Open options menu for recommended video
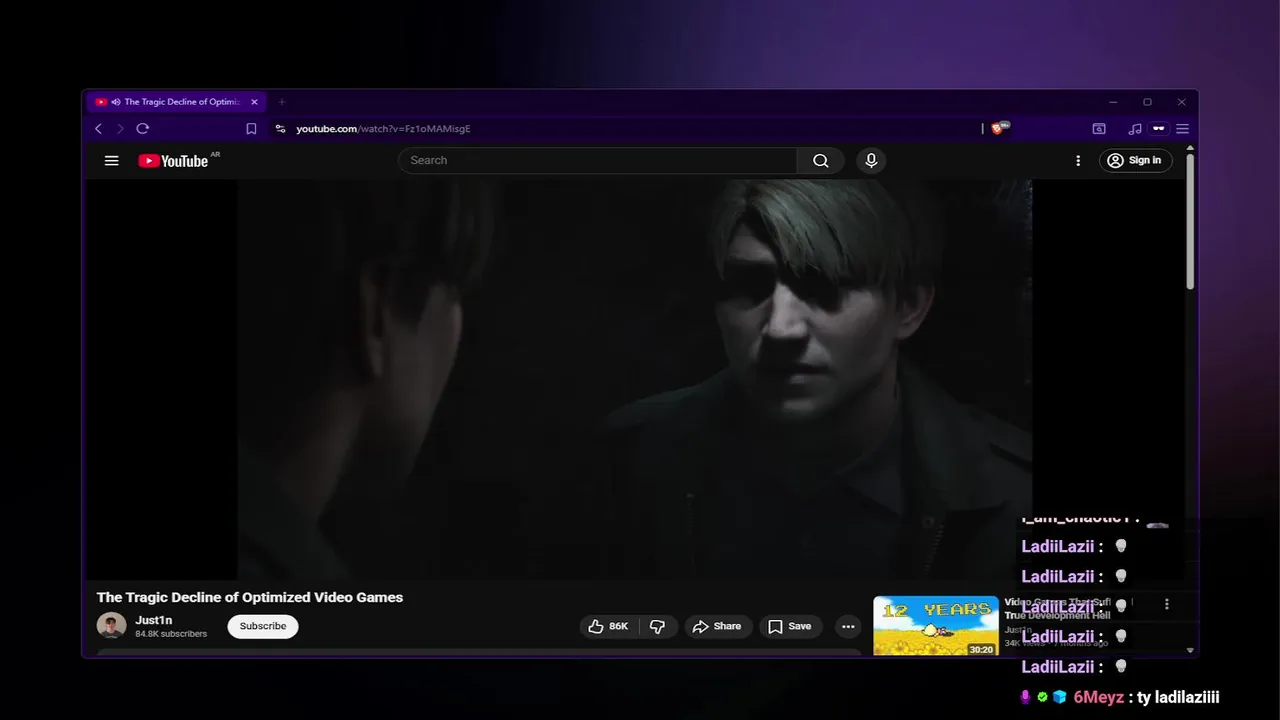 (x=1166, y=604)
